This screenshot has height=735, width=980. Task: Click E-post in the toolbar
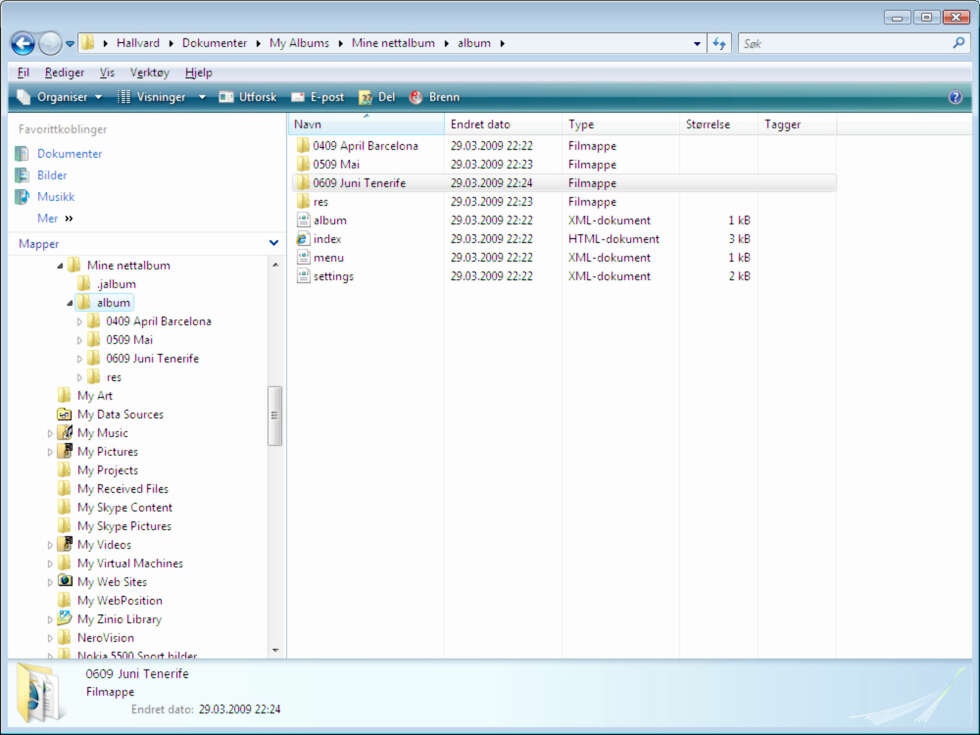[x=318, y=97]
